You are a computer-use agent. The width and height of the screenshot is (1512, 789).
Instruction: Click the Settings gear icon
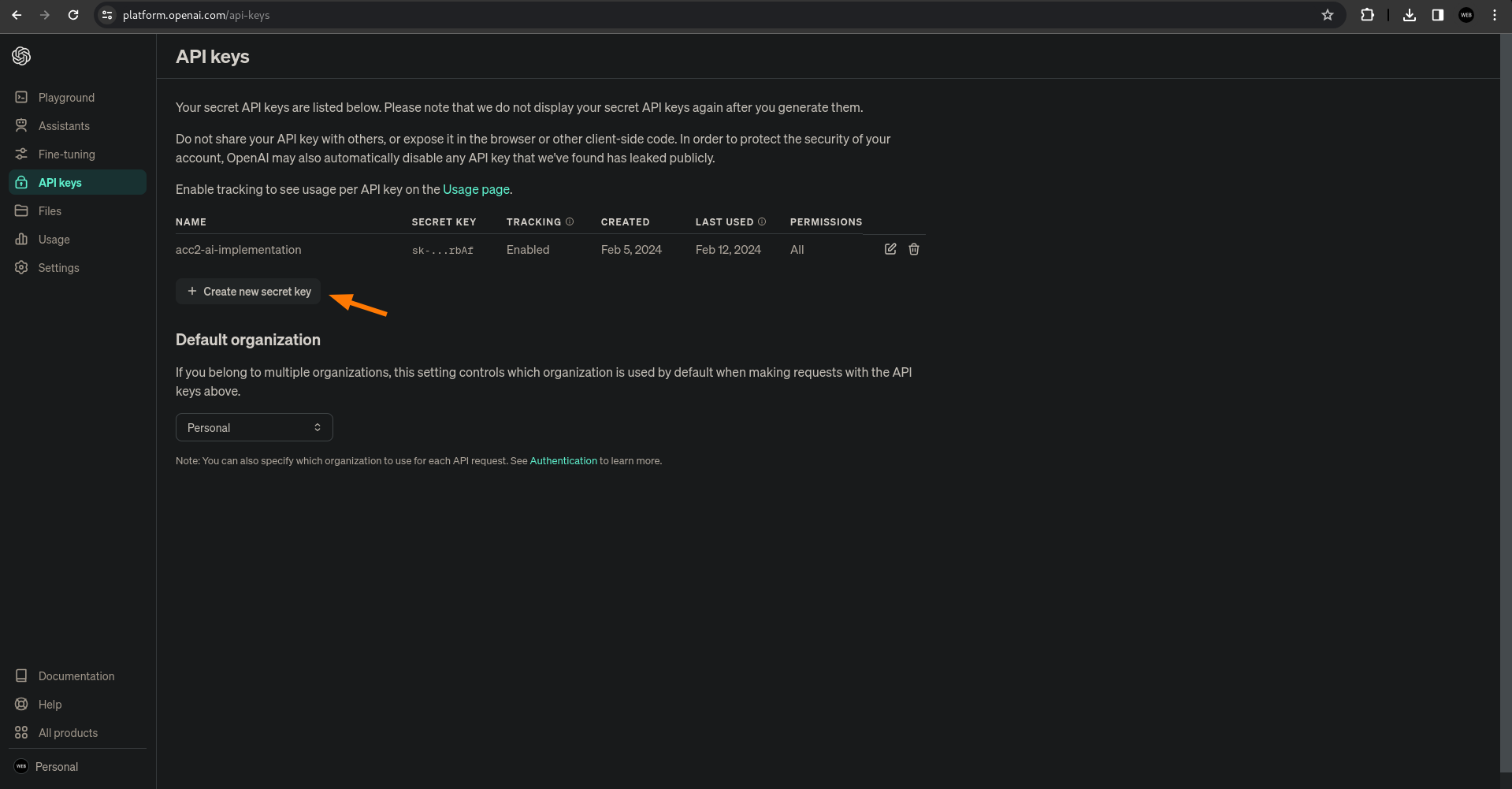click(x=21, y=267)
